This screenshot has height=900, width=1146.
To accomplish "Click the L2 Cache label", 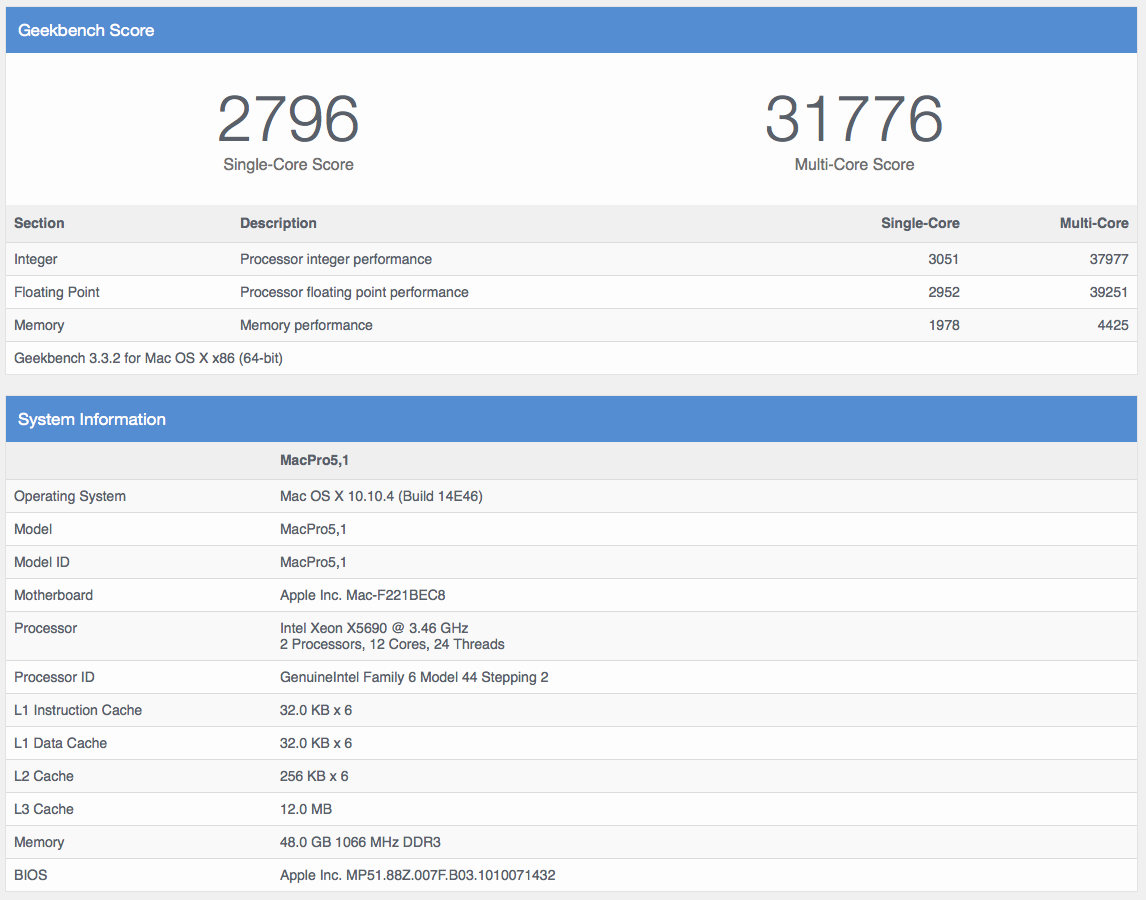I will (44, 776).
